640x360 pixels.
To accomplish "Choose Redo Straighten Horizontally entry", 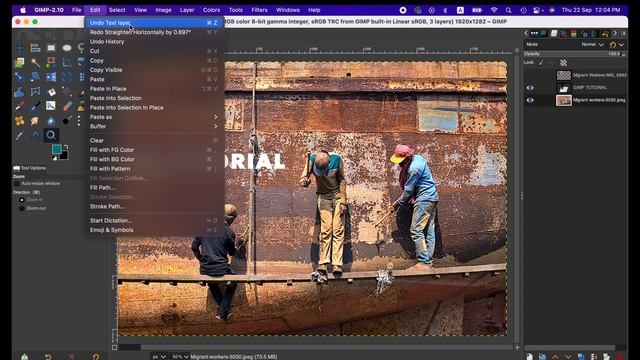I will (x=153, y=32).
